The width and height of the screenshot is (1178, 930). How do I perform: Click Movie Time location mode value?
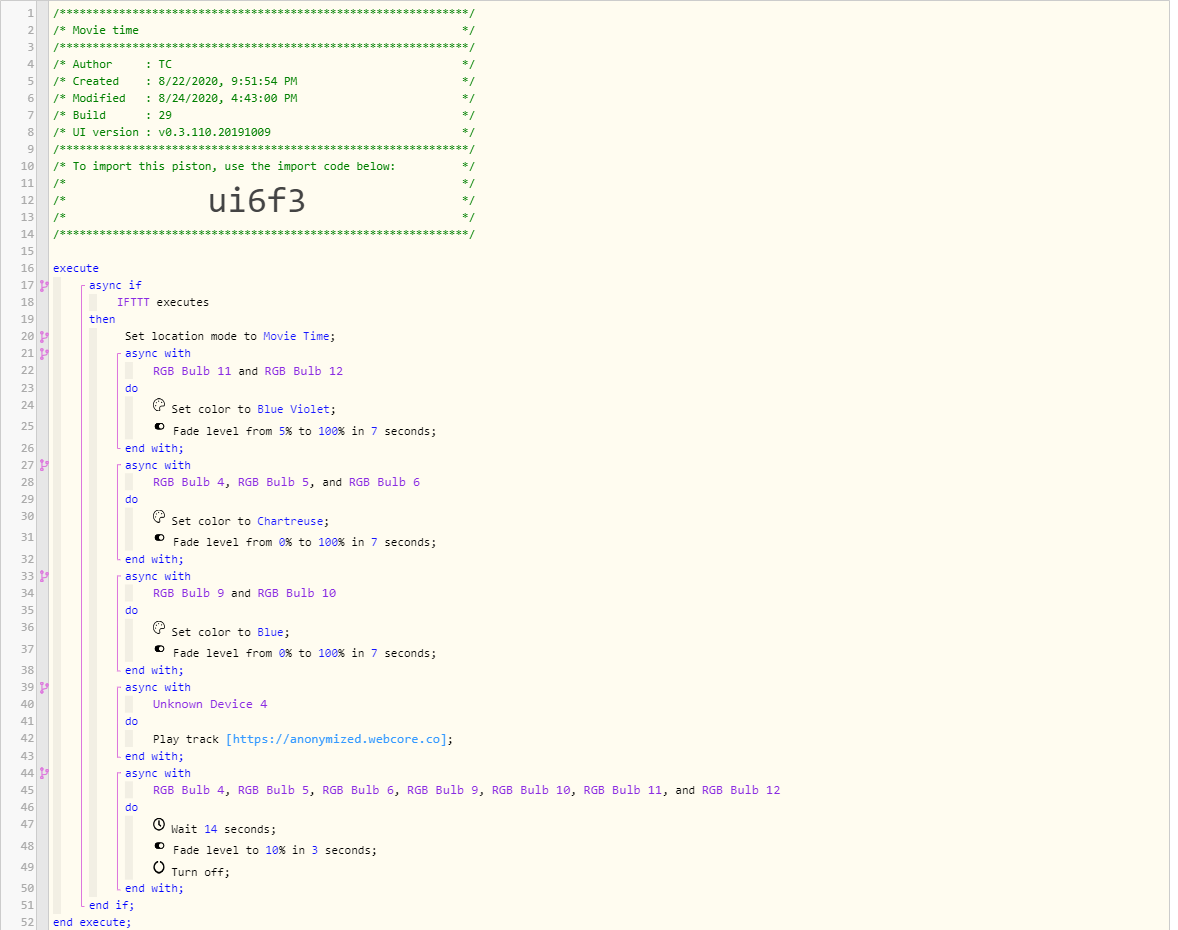pos(296,337)
